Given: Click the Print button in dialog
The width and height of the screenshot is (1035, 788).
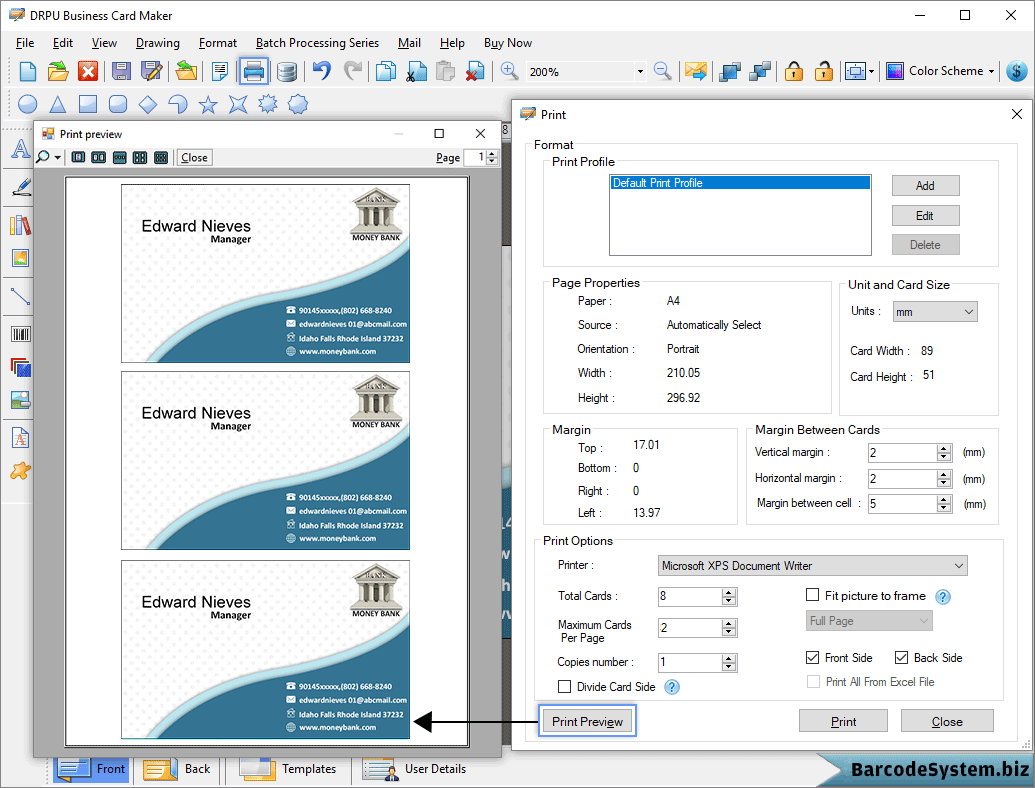Looking at the screenshot, I should 843,721.
